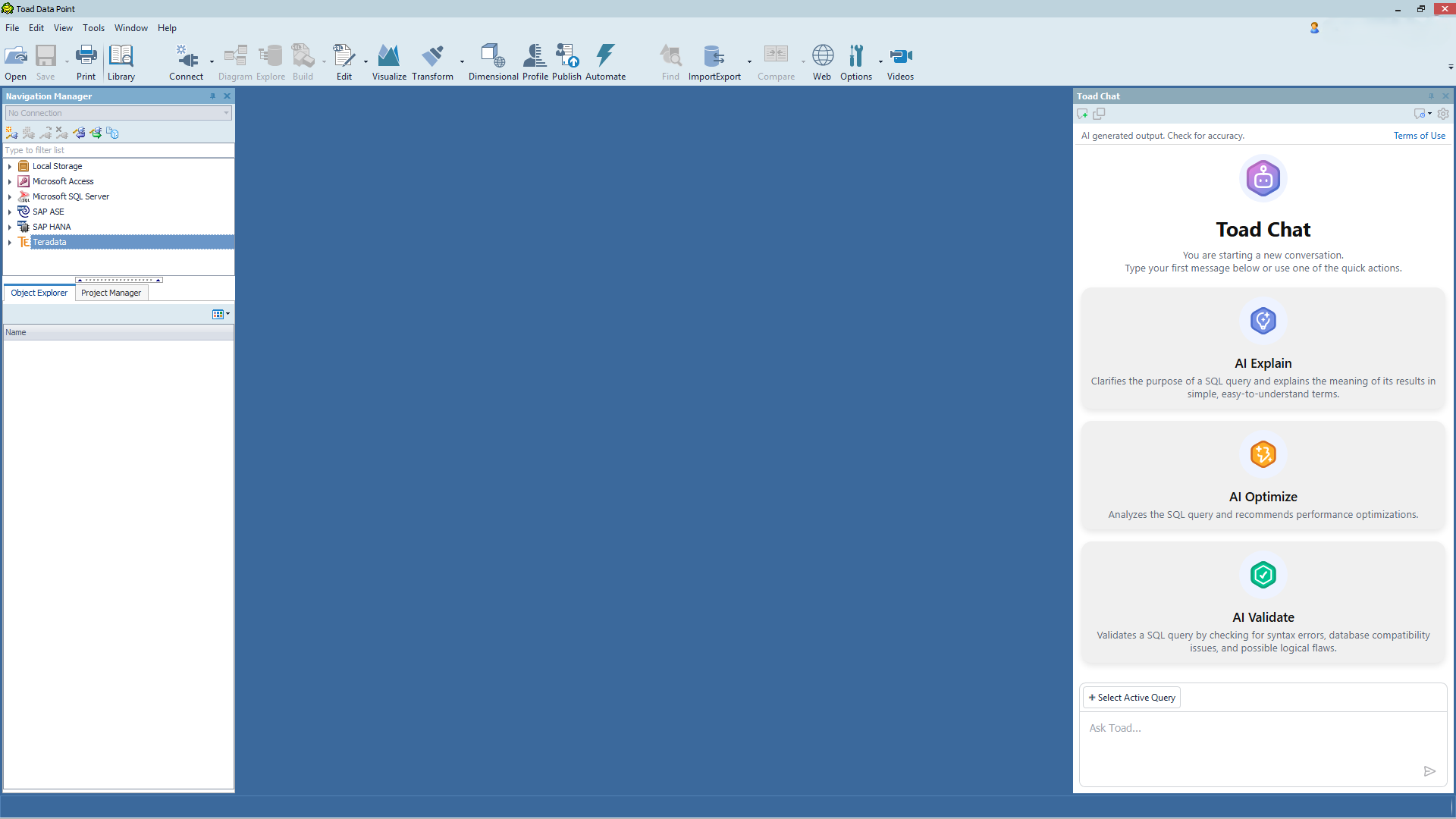Open the Transform tool

(x=432, y=62)
